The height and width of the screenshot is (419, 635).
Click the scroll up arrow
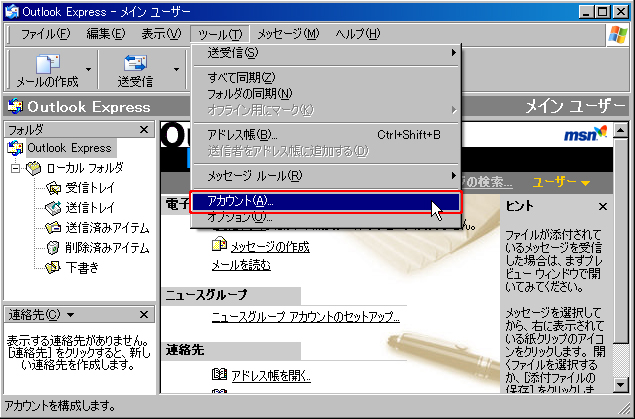621,130
